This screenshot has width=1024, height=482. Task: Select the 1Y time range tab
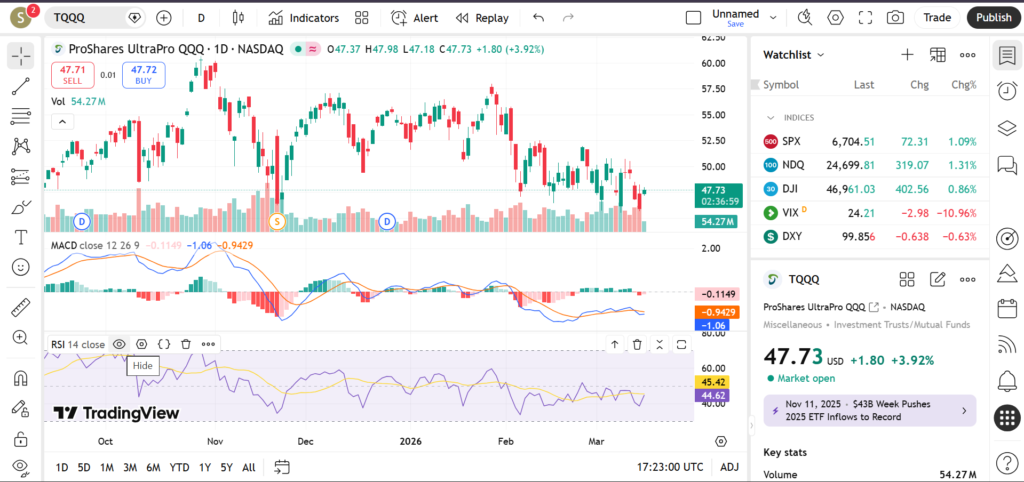[204, 467]
